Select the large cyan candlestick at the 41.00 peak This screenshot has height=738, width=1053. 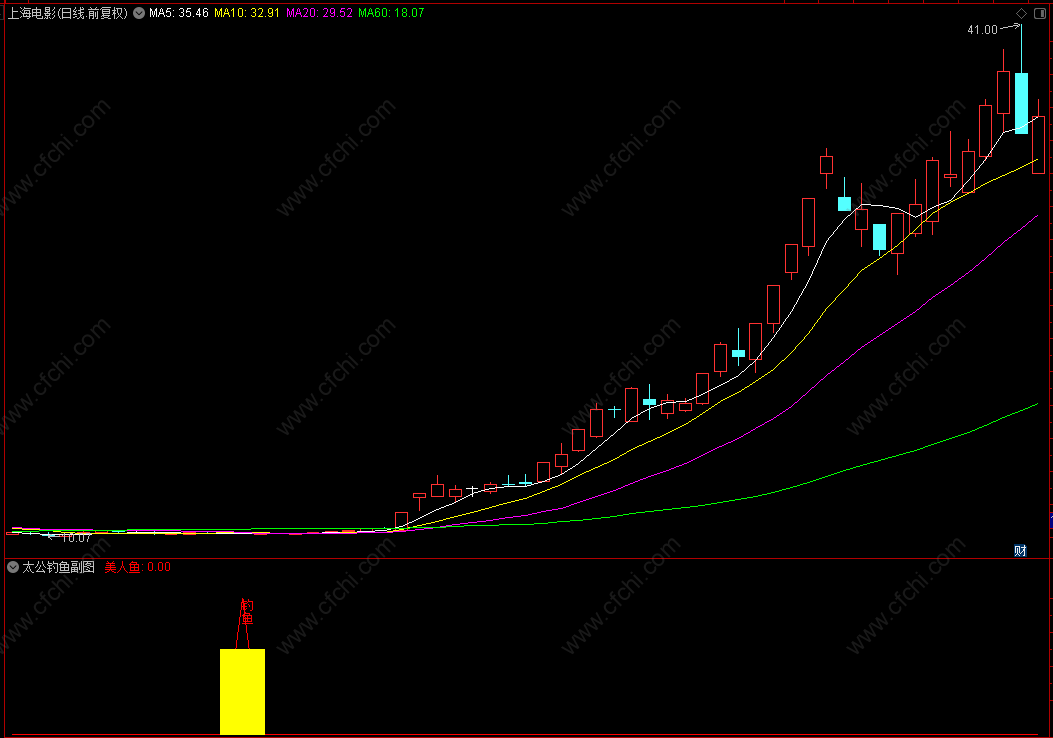[x=1021, y=103]
